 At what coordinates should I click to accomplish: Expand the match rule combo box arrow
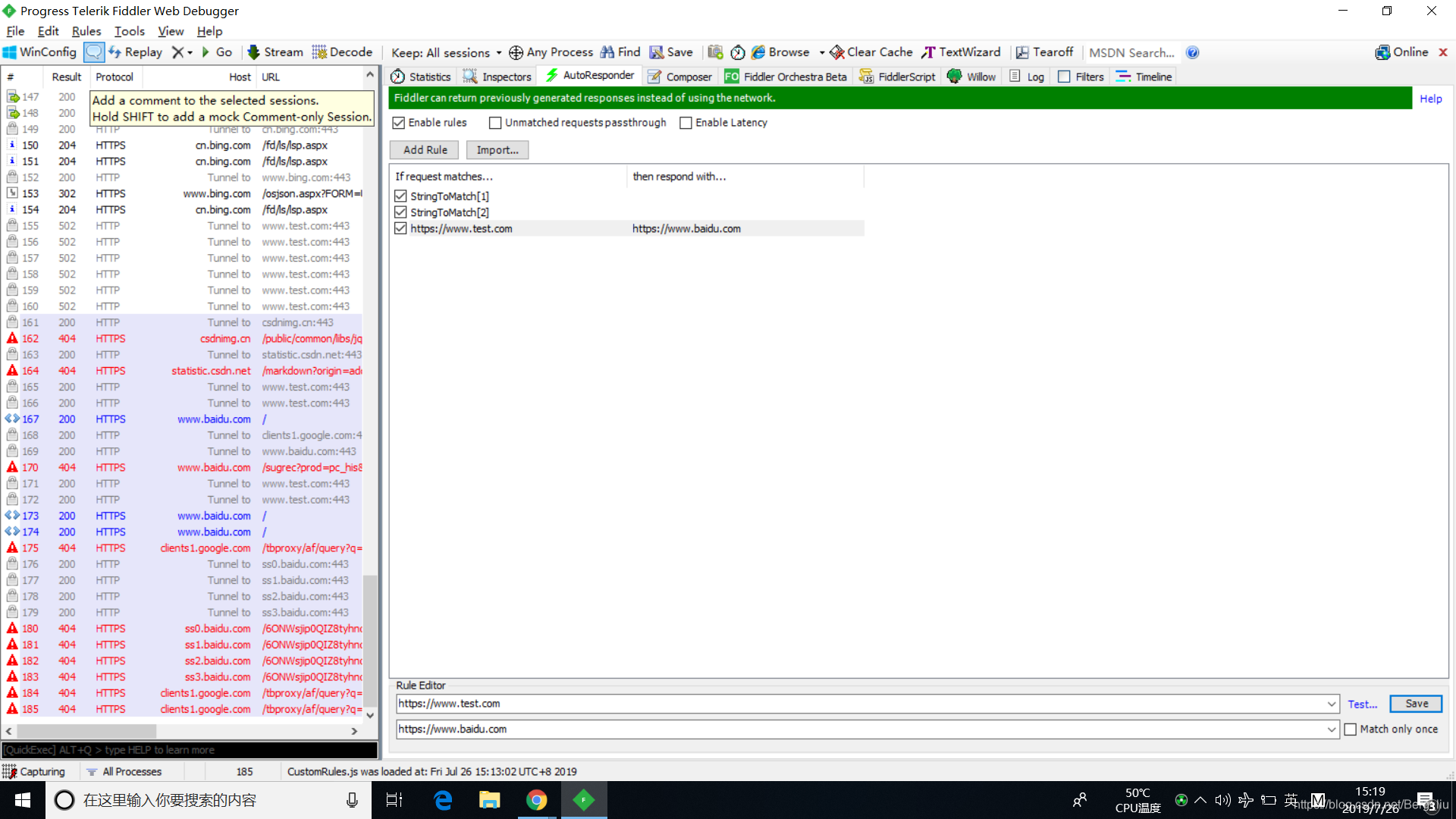pos(1331,704)
